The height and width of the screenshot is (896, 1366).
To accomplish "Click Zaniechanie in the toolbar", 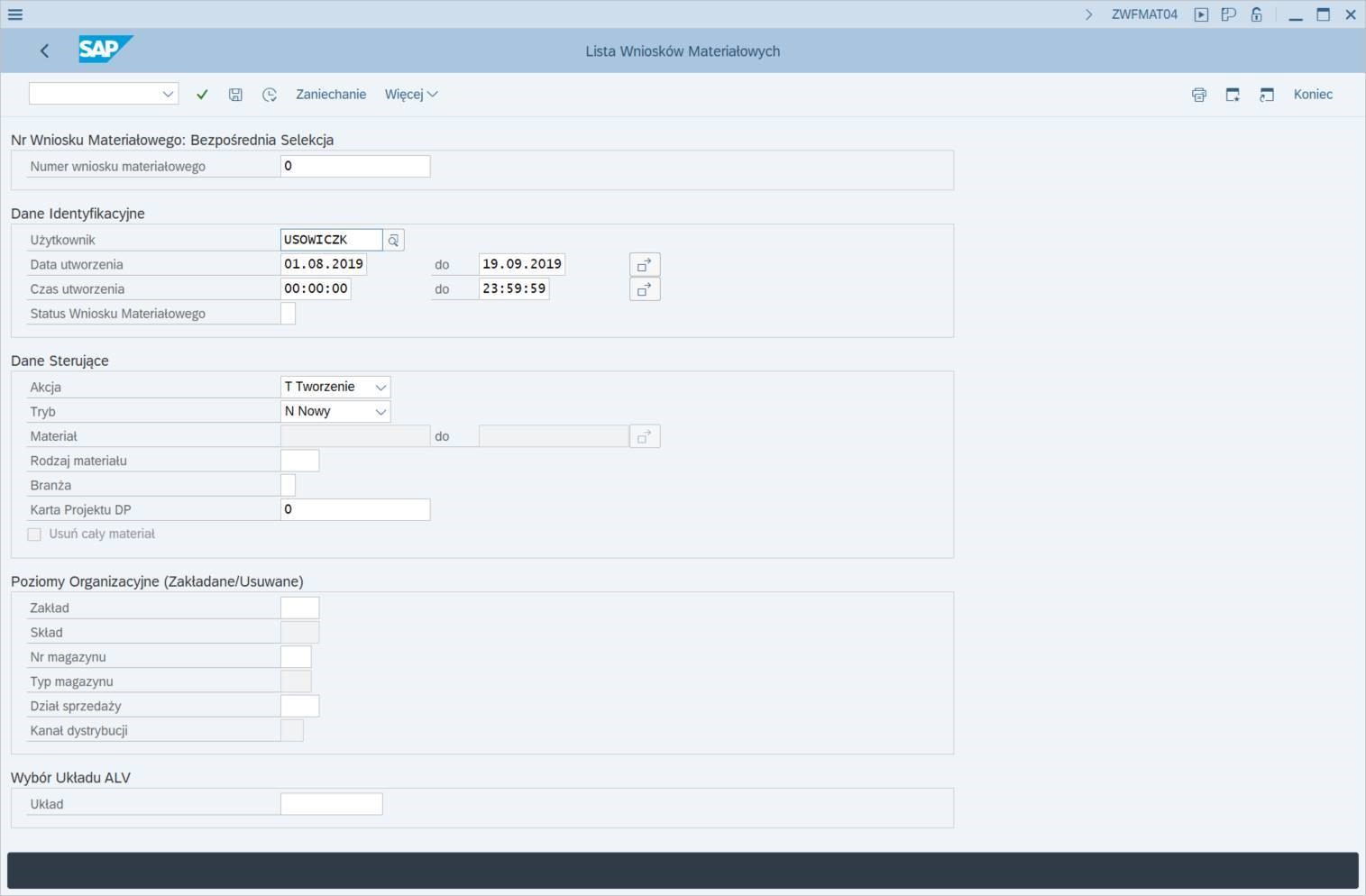I will pyautogui.click(x=331, y=95).
